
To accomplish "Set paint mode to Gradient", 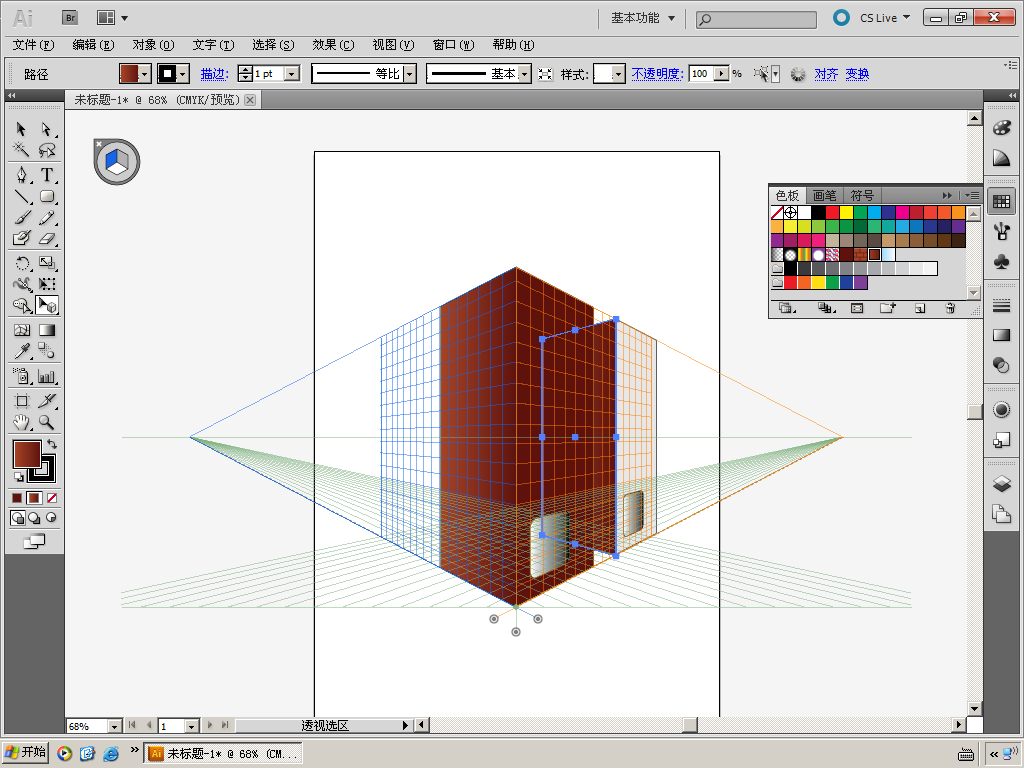I will [34, 498].
